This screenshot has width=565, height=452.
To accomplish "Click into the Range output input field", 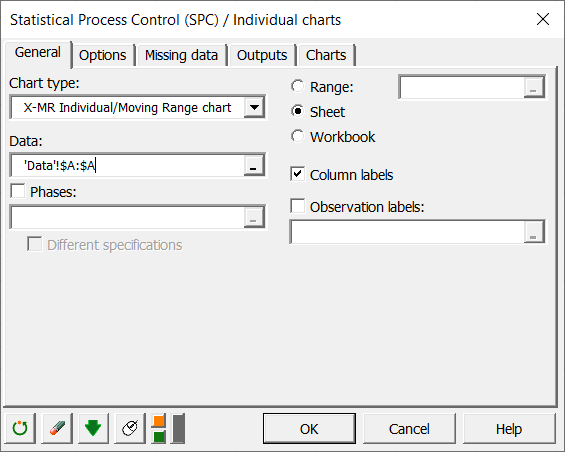I will [462, 87].
